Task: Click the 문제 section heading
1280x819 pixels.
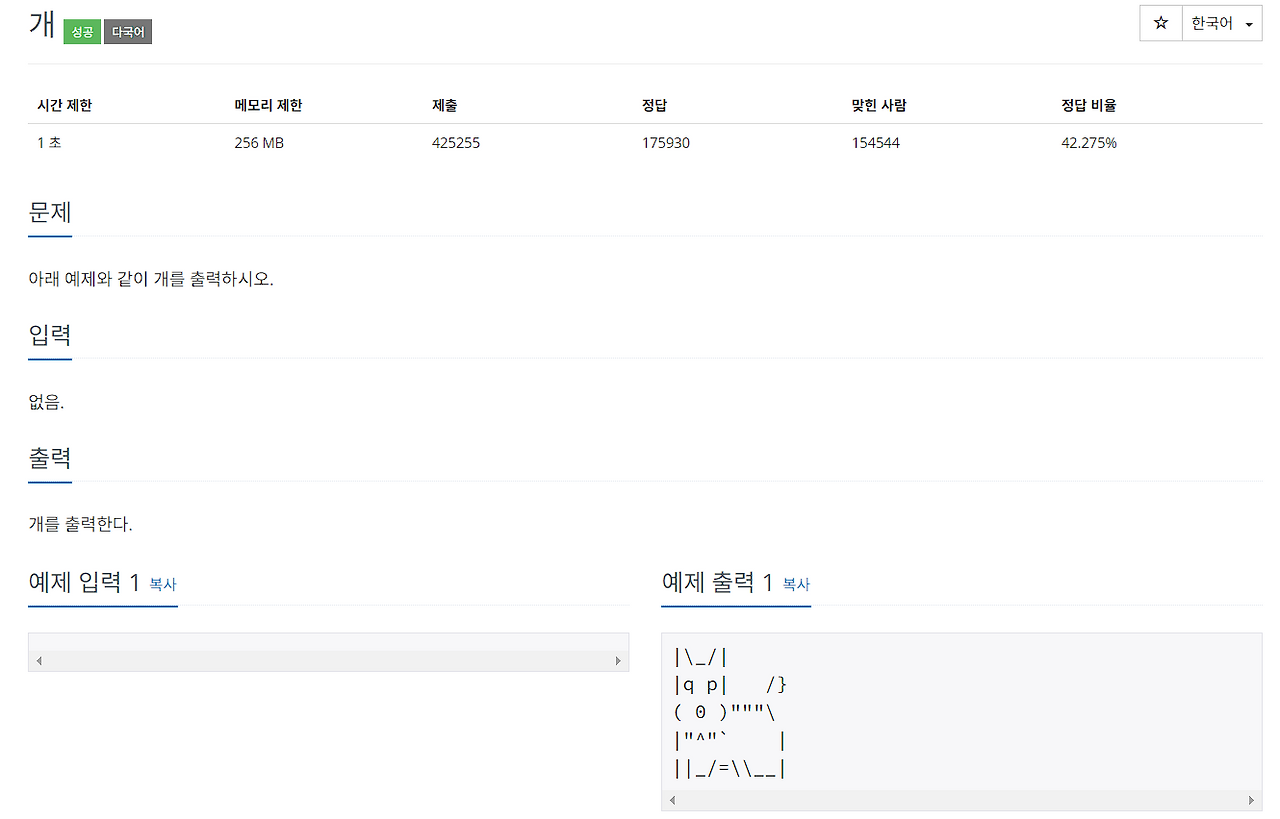Action: coord(50,212)
